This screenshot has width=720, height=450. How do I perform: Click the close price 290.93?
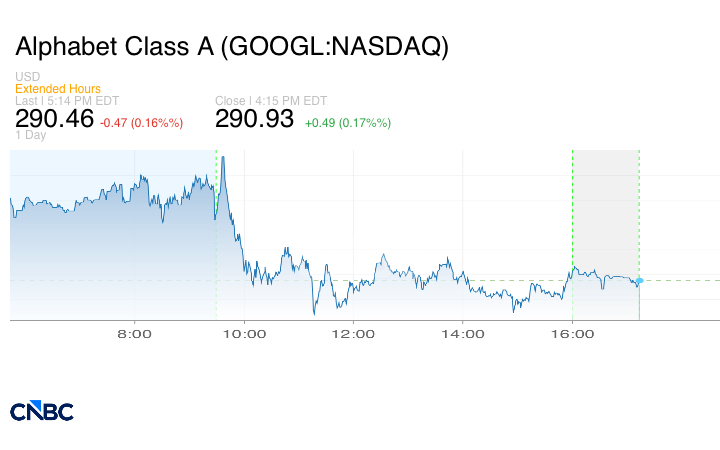pos(255,119)
